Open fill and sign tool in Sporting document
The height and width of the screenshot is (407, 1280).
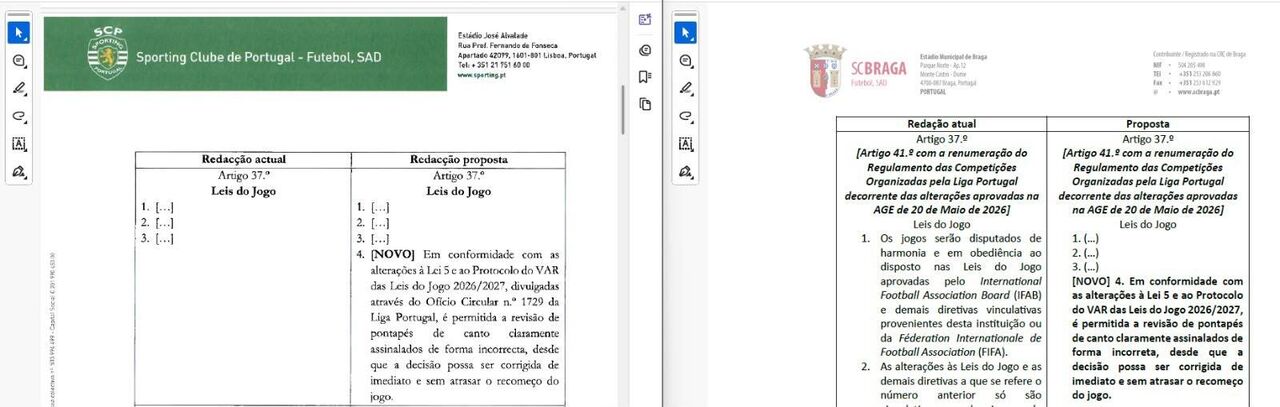click(x=19, y=172)
